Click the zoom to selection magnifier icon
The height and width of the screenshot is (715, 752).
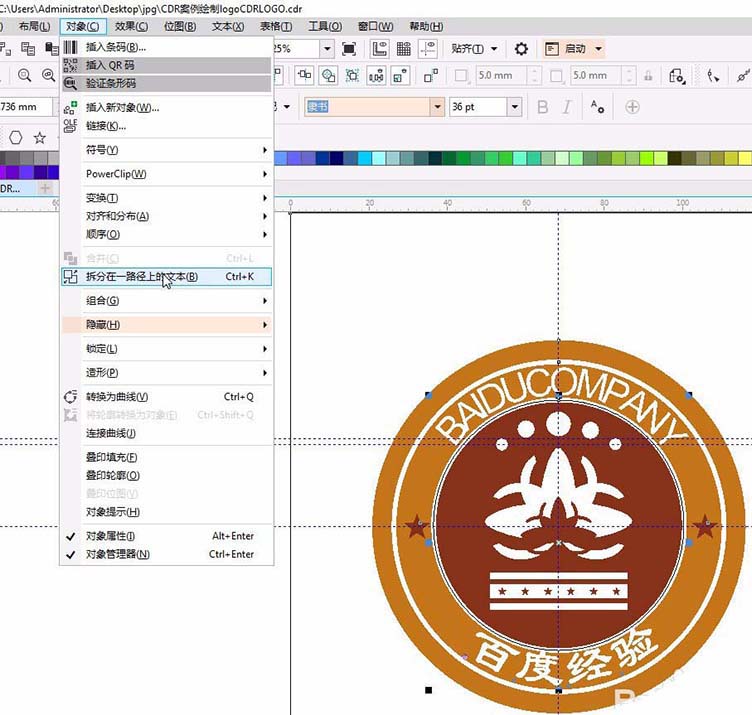click(x=24, y=75)
